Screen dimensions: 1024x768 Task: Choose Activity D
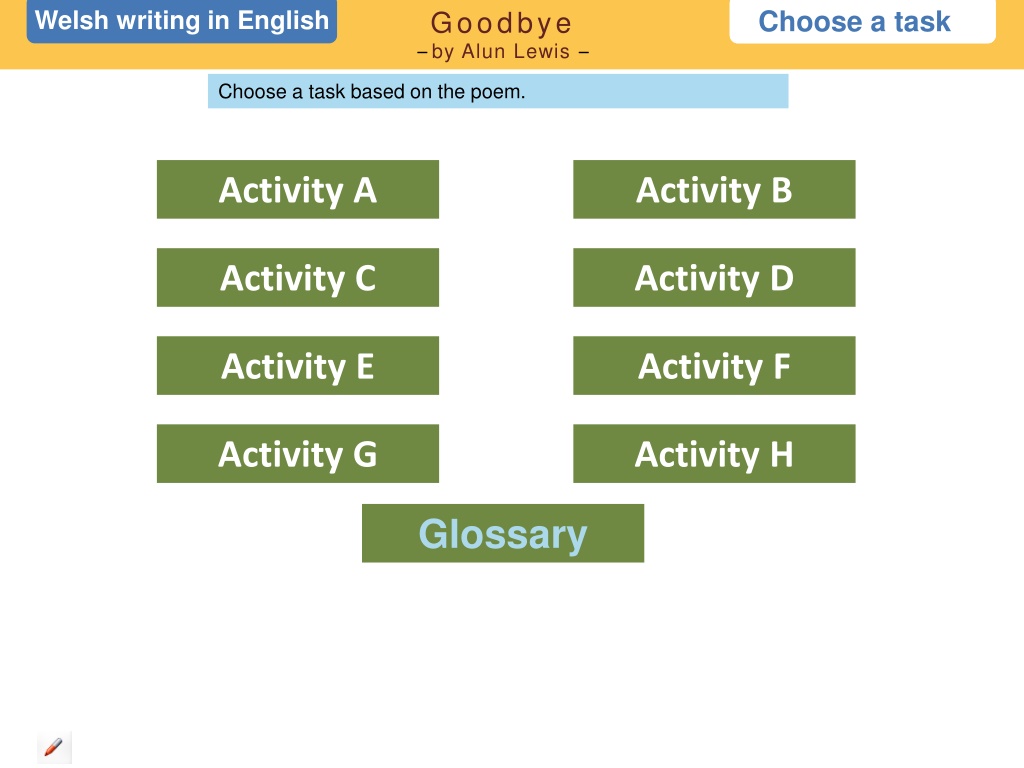pos(714,278)
